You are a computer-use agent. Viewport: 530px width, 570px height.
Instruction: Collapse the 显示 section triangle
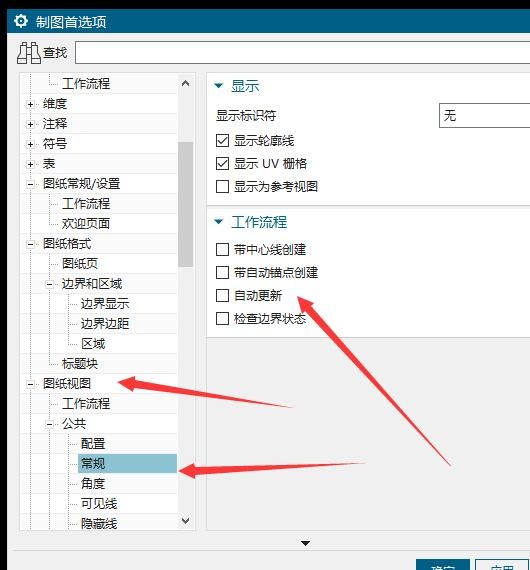(218, 86)
